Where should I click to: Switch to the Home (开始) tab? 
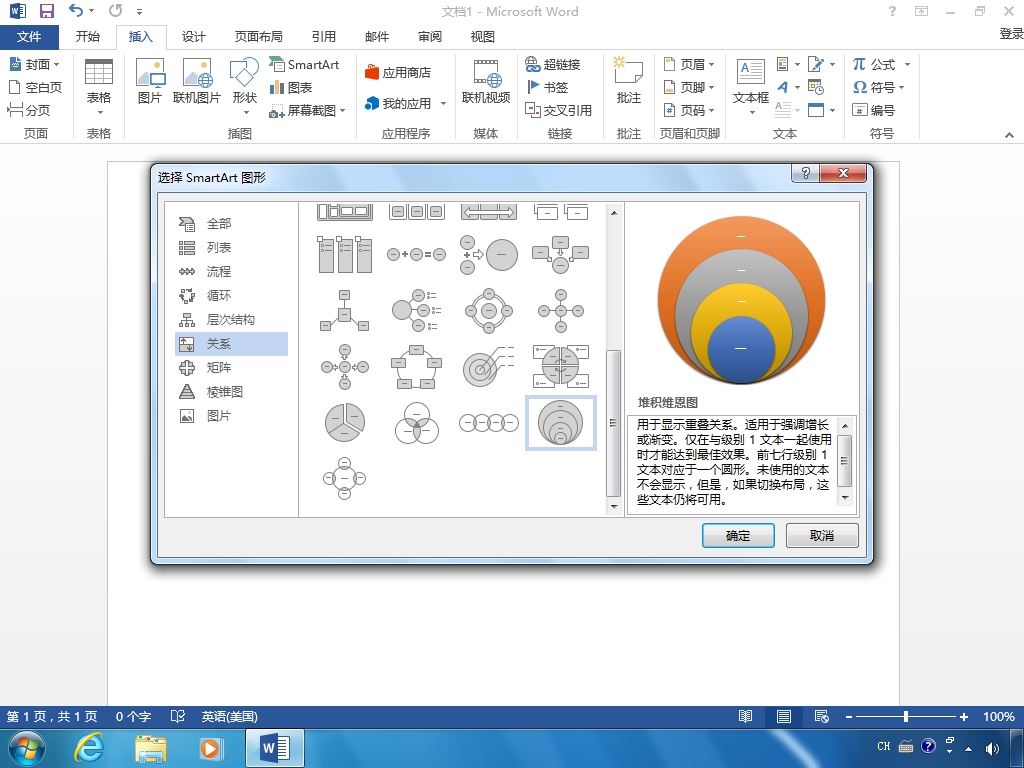(x=88, y=37)
